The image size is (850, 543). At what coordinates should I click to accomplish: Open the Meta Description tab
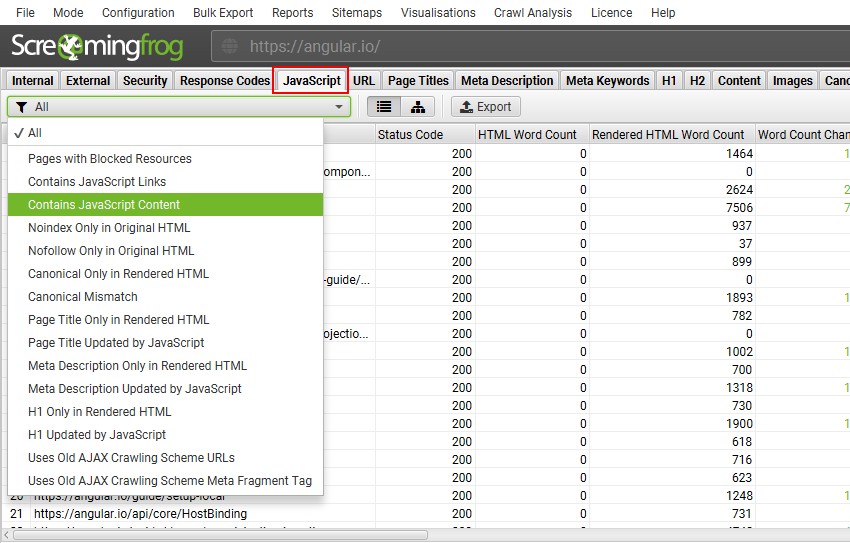(x=507, y=81)
